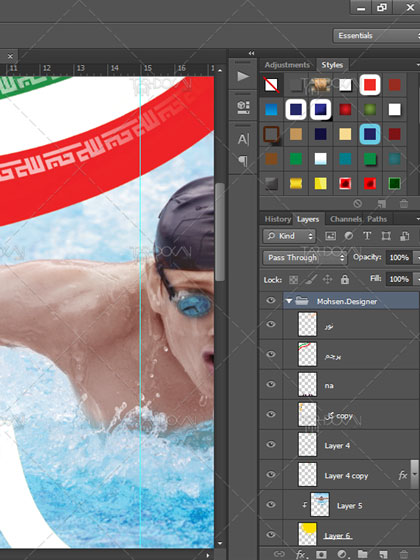Apply the red style with white border
This screenshot has width=420, height=560.
point(370,85)
